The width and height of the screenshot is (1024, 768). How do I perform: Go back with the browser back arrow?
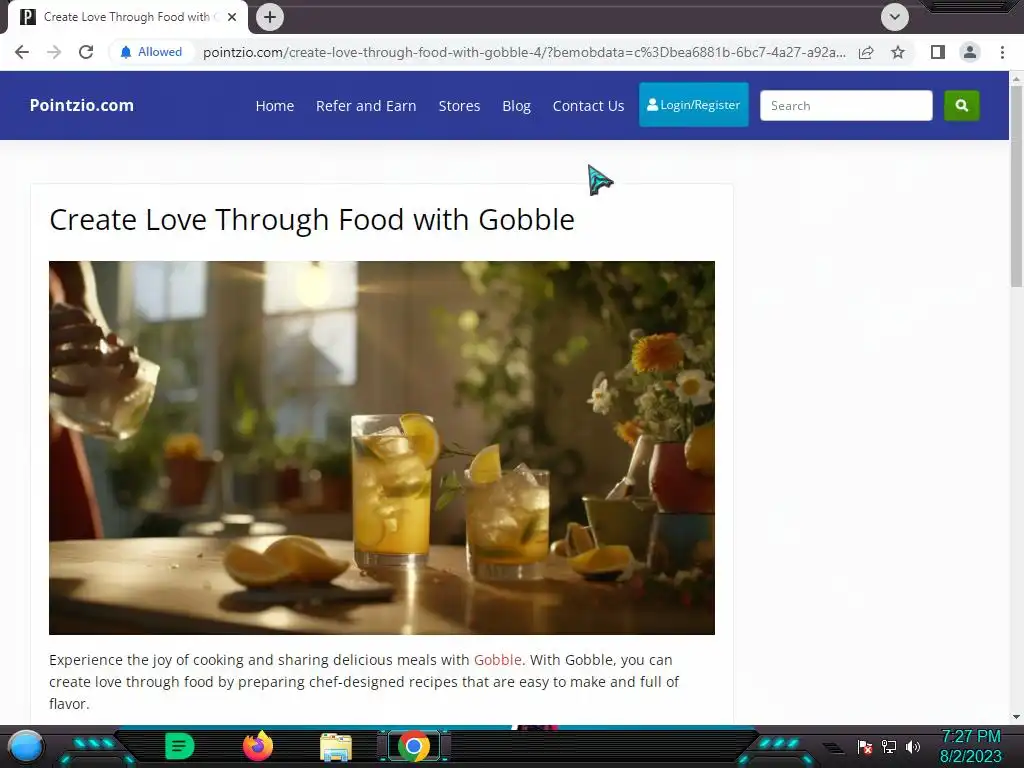click(22, 52)
